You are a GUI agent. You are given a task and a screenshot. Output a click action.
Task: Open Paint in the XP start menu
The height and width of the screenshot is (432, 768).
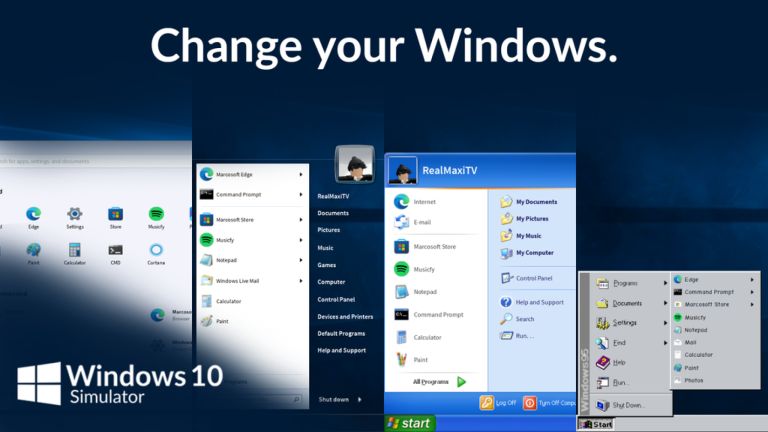point(412,360)
